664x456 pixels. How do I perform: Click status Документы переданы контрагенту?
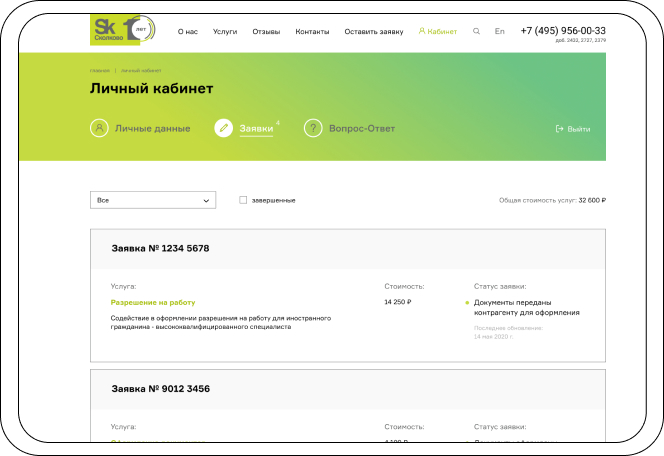526,307
